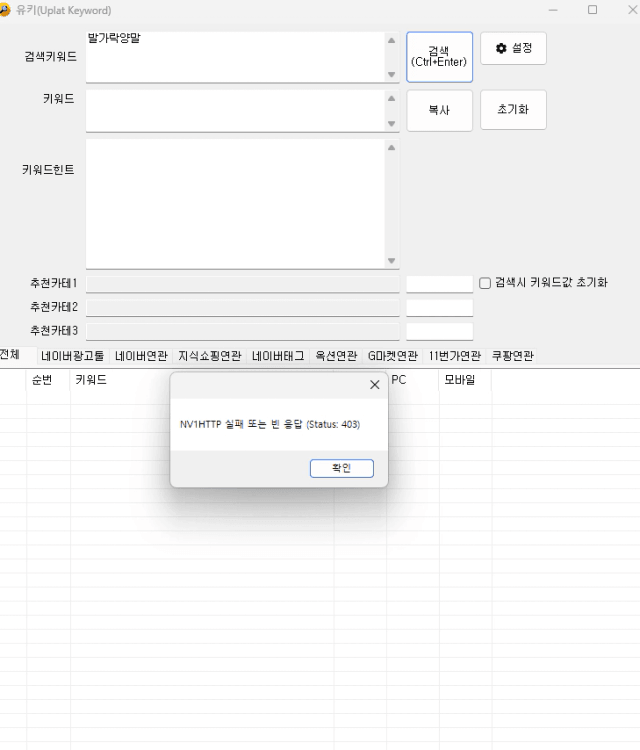This screenshot has height=750, width=640.
Task: Switch to the G마켓연관 tab
Action: (x=392, y=356)
